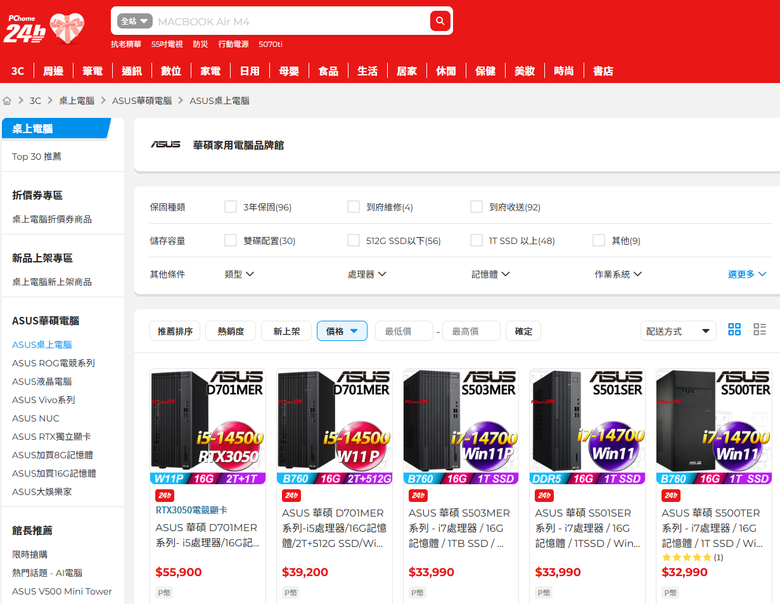Open the 價格 sort dropdown
Viewport: 780px width, 604px height.
coord(342,331)
